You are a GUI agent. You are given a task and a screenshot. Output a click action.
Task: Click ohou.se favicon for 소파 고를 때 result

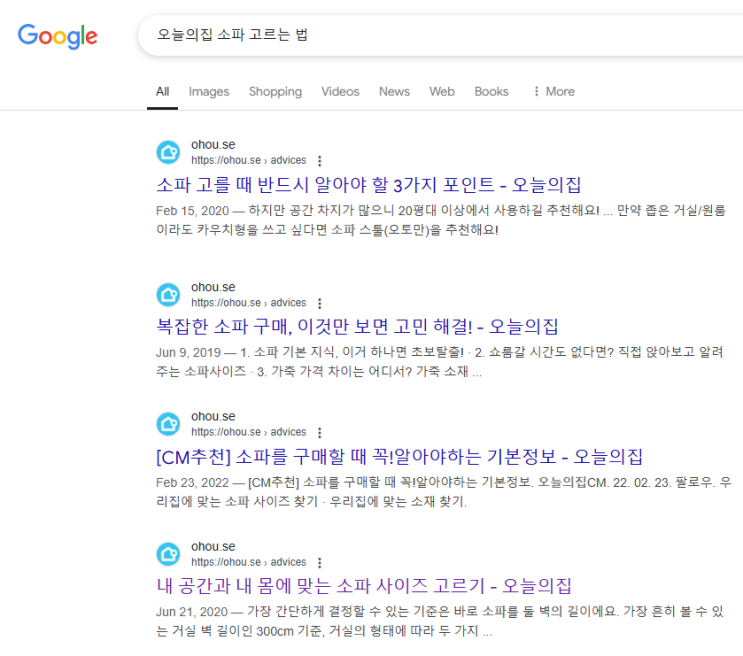(168, 152)
